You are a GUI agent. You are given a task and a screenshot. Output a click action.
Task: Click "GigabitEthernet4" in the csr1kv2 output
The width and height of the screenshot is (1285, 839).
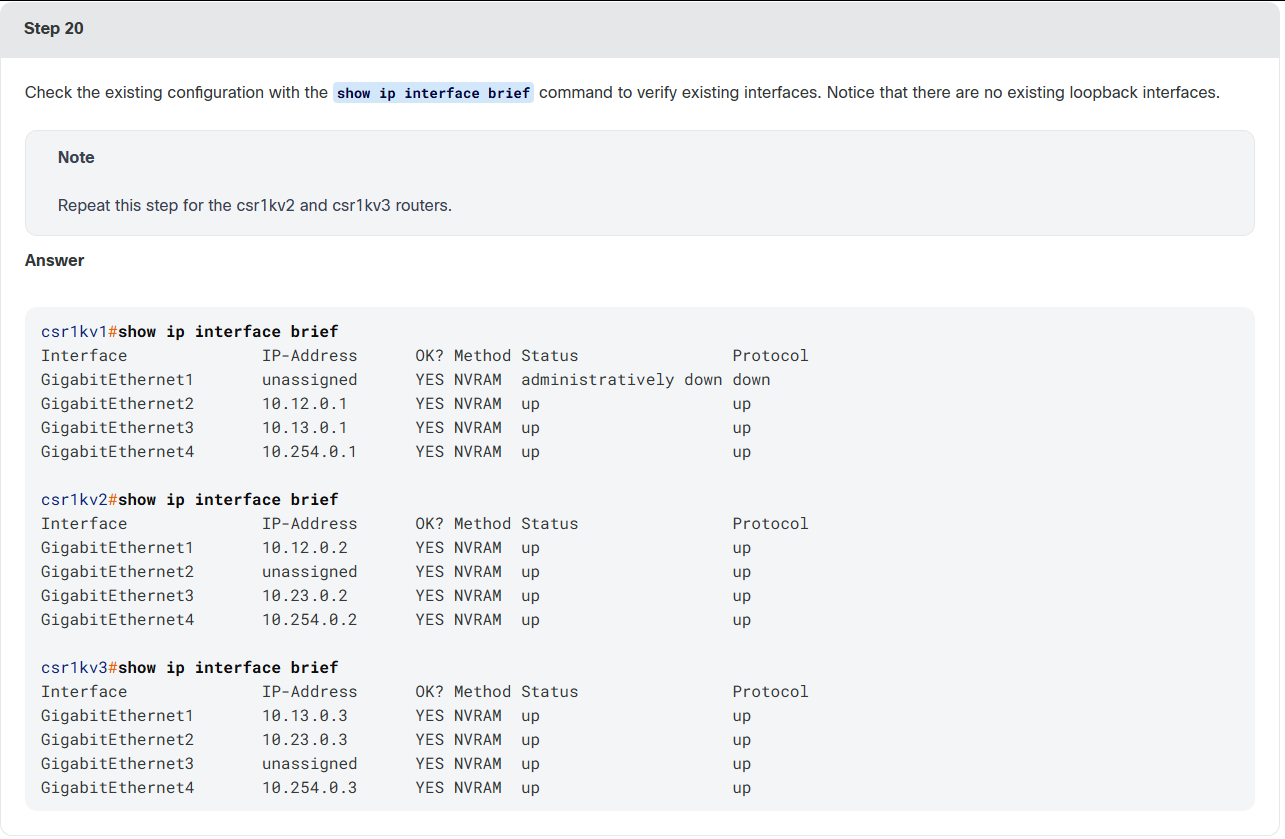click(x=118, y=620)
